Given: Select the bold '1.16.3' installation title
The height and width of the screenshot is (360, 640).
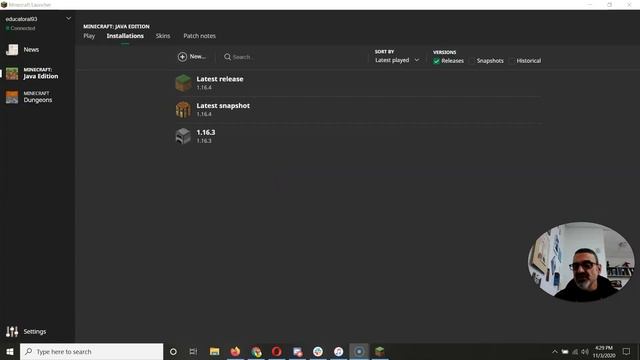Looking at the screenshot, I should [206, 132].
